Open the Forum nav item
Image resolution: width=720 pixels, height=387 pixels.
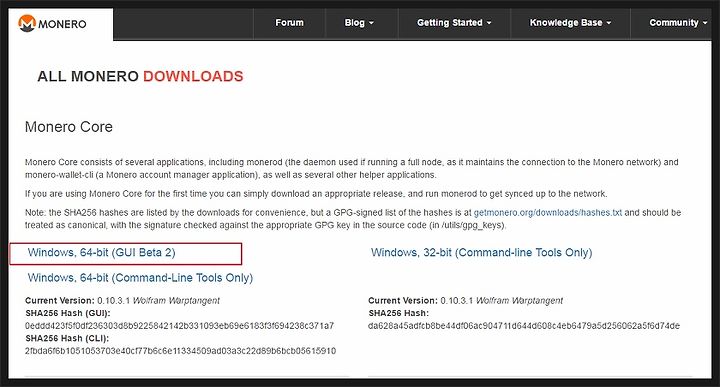point(289,22)
